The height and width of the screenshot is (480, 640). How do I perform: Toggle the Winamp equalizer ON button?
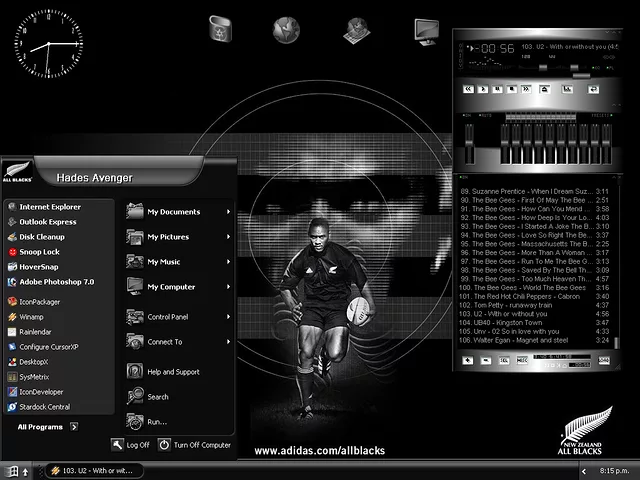pyautogui.click(x=467, y=115)
